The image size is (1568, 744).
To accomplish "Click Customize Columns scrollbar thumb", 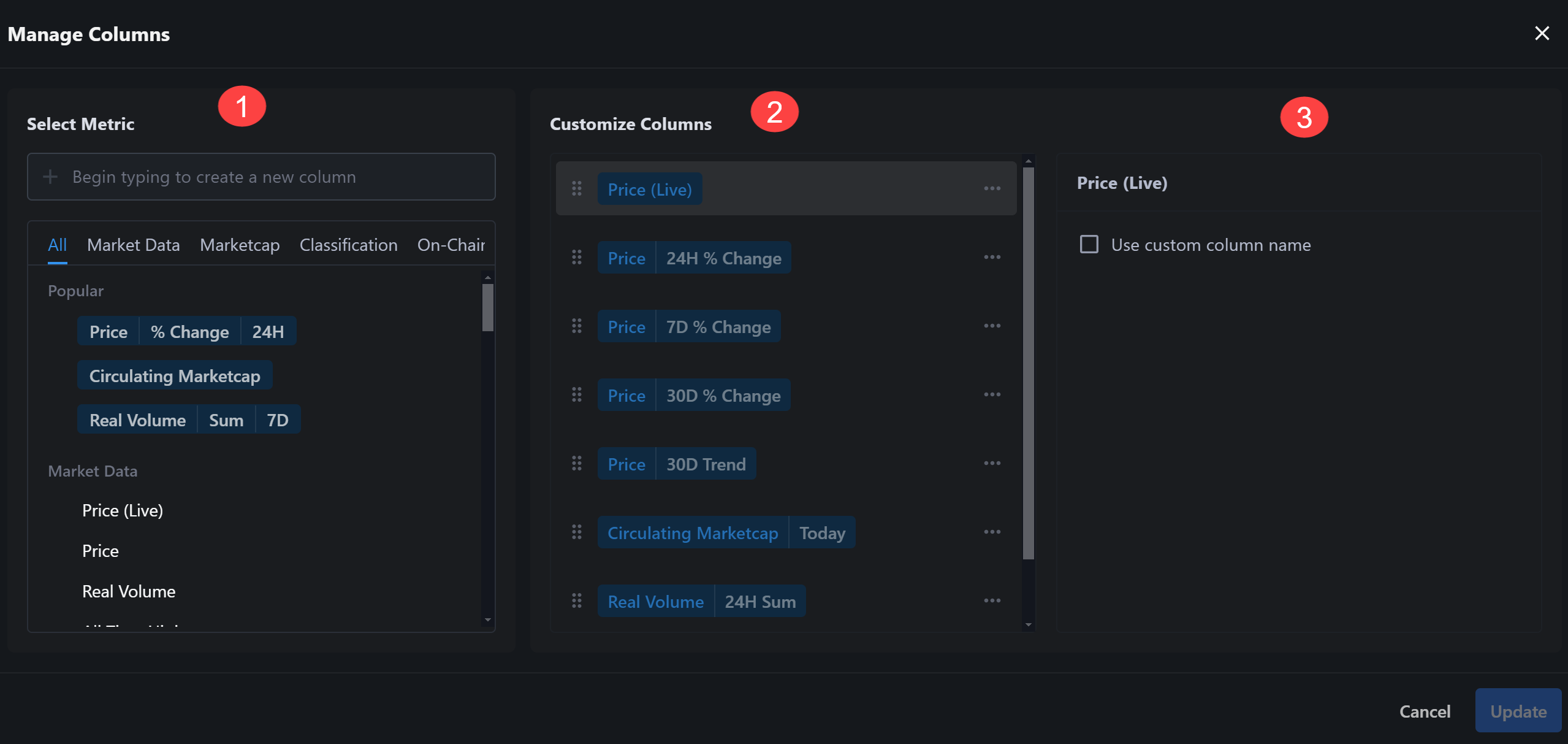I will click(1029, 363).
